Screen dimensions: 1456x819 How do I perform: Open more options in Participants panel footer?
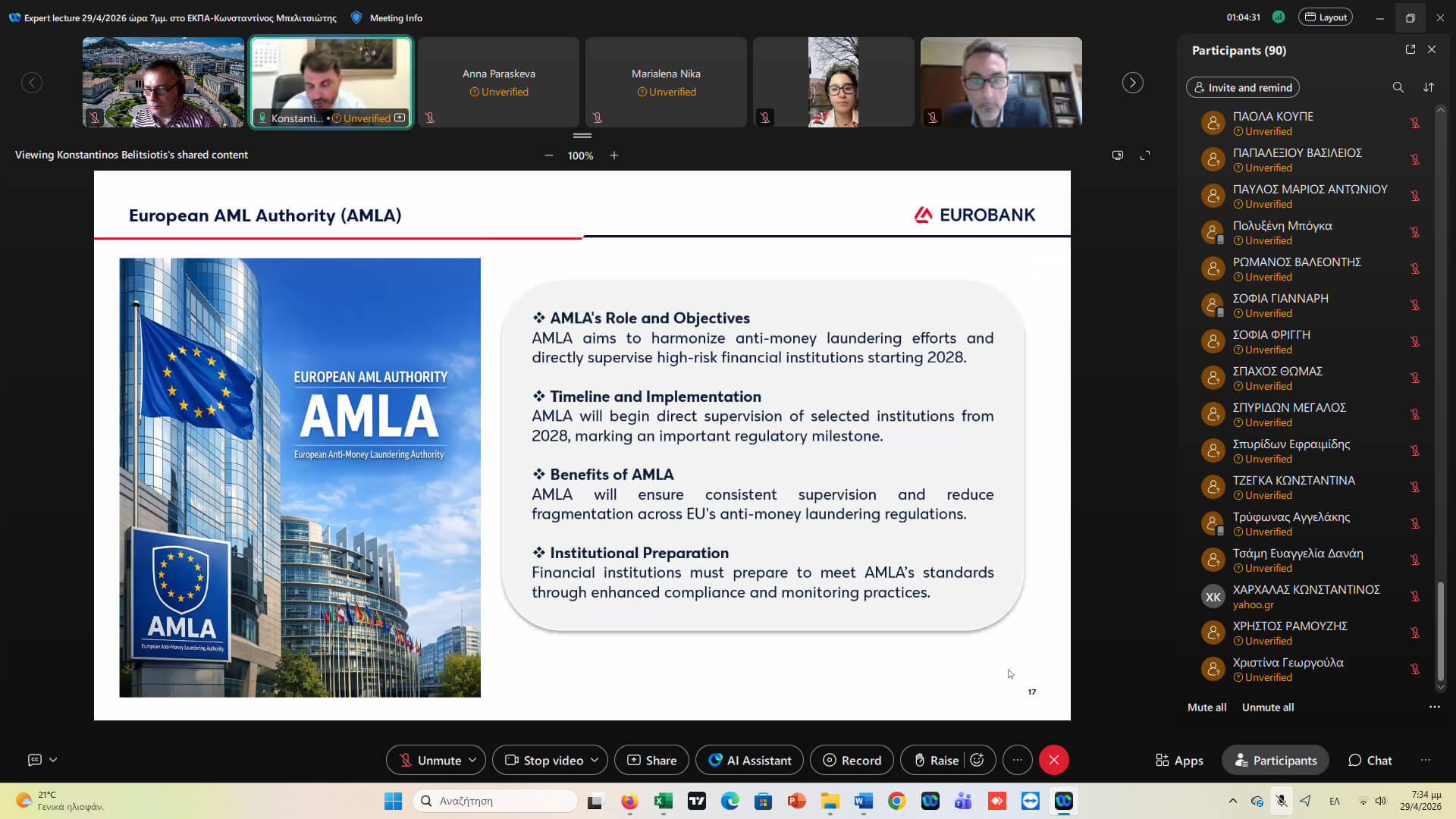[x=1435, y=707]
